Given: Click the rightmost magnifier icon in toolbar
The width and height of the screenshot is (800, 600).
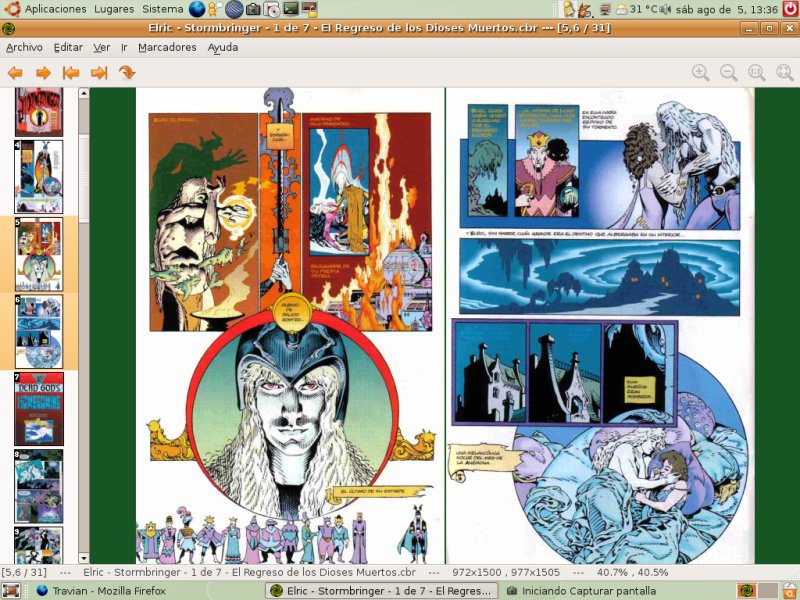Looking at the screenshot, I should pos(785,73).
